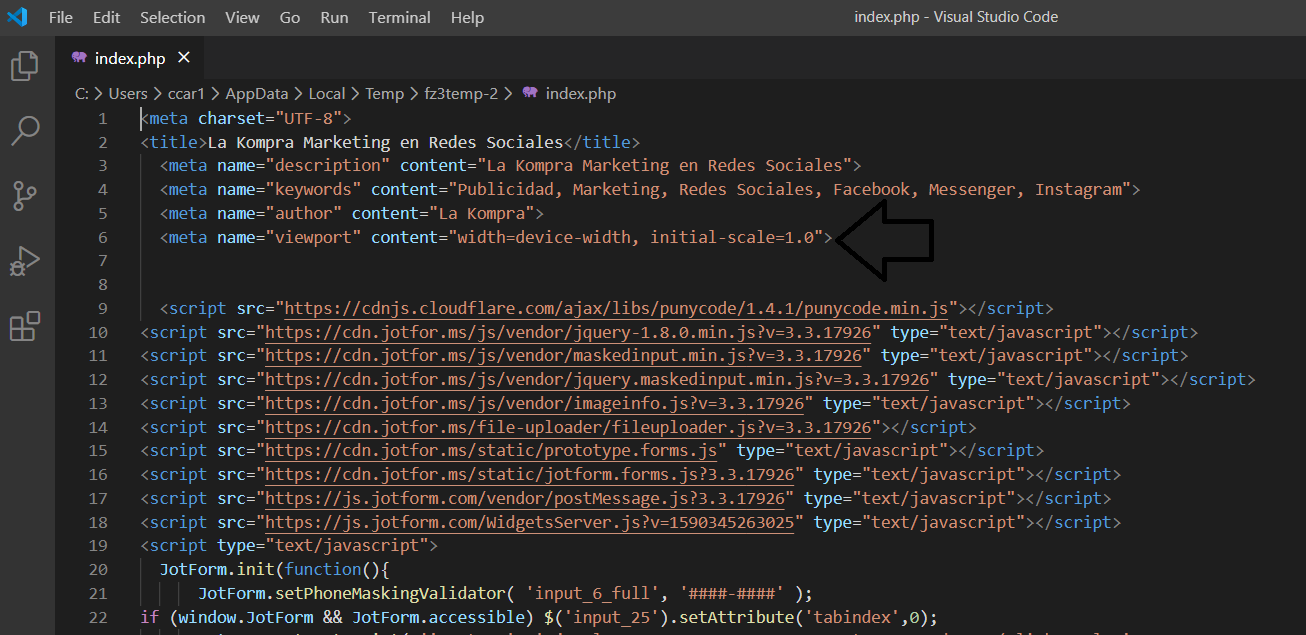Open the AppData breadcrumb dropdown

[x=258, y=93]
